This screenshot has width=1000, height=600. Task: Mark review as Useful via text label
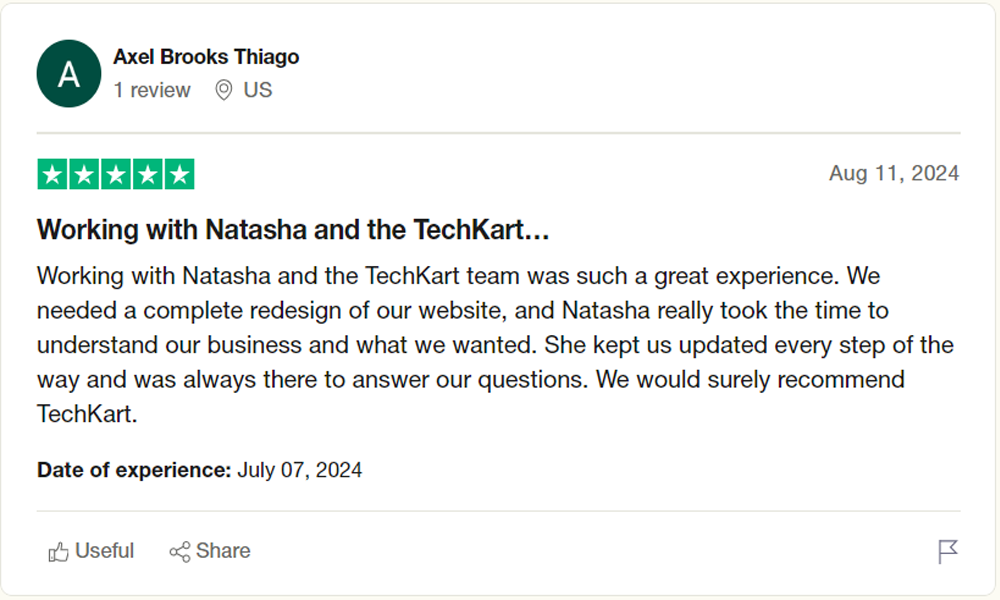click(105, 551)
